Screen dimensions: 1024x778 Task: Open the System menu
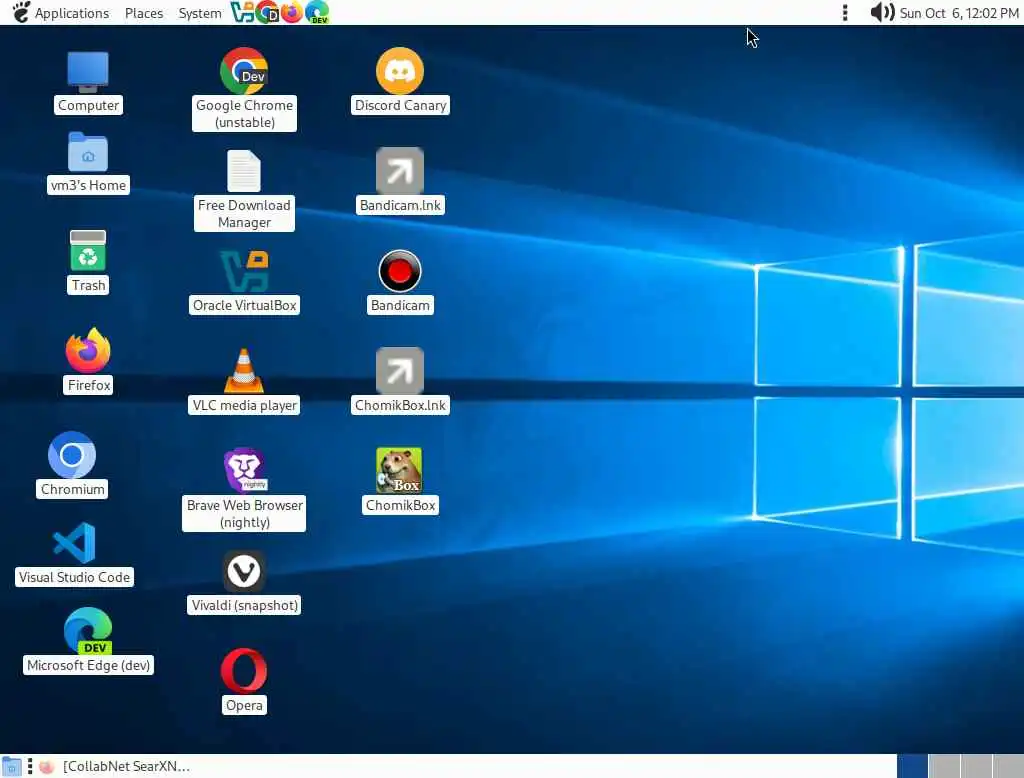200,13
